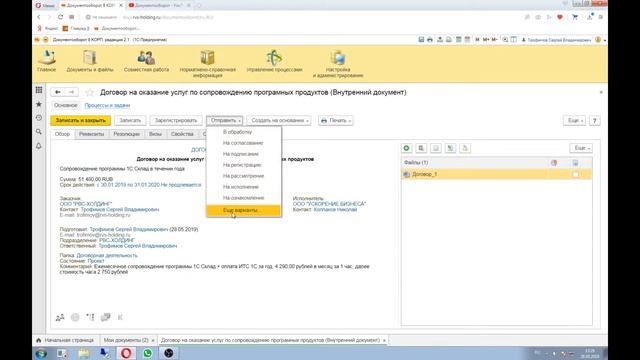
Task: Choose На исполнение menu item
Action: pos(244,187)
